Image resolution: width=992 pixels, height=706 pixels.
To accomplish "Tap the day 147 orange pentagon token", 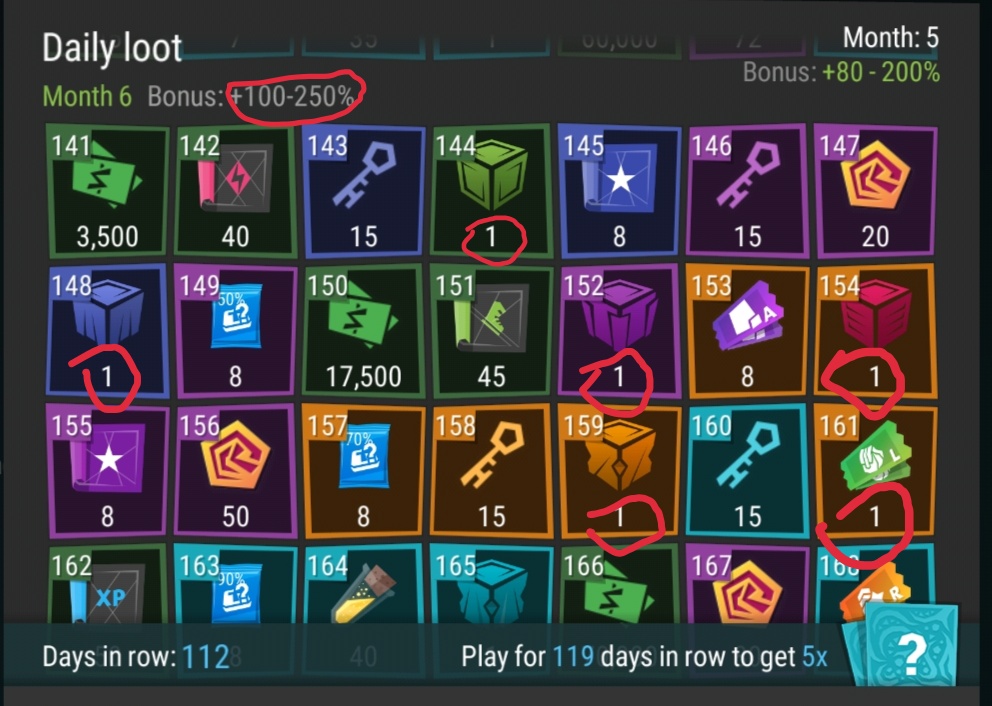I will [x=876, y=190].
